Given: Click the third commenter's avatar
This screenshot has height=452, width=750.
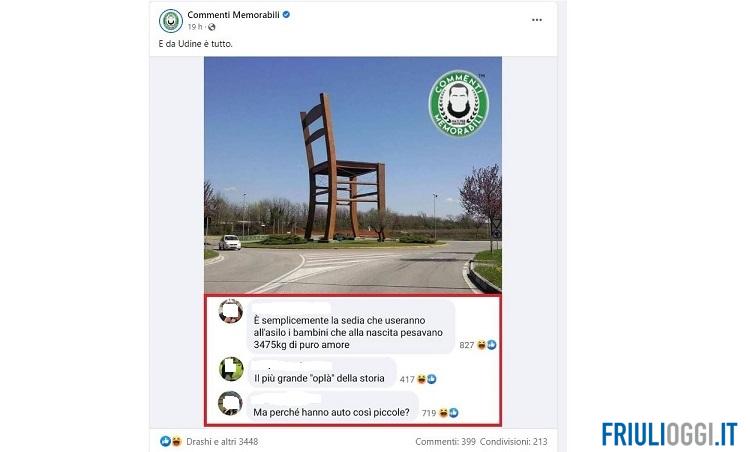Looking at the screenshot, I should [230, 403].
